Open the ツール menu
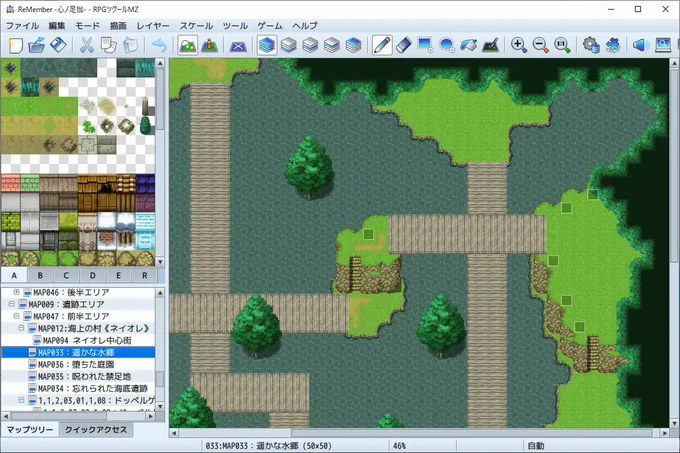 point(235,26)
